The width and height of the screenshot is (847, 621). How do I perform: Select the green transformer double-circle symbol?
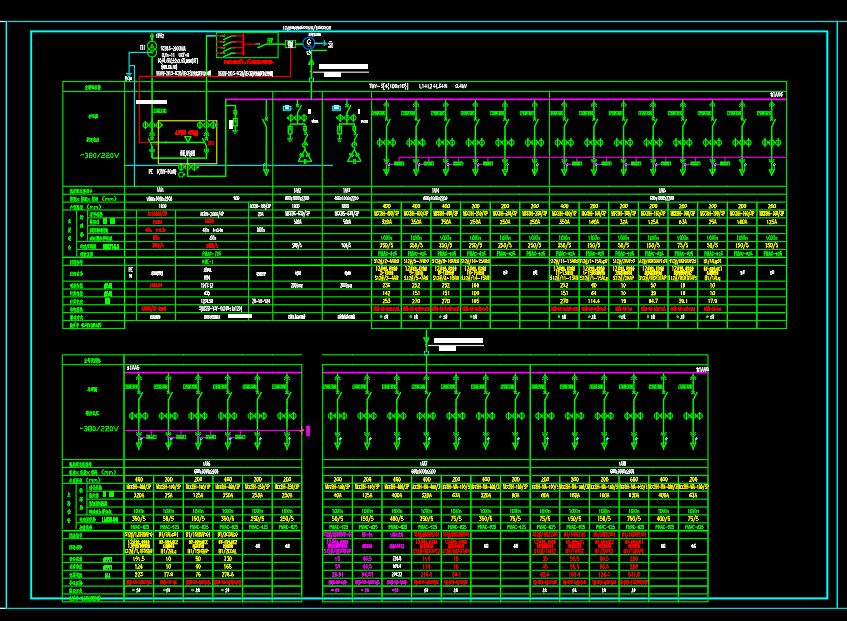click(152, 49)
